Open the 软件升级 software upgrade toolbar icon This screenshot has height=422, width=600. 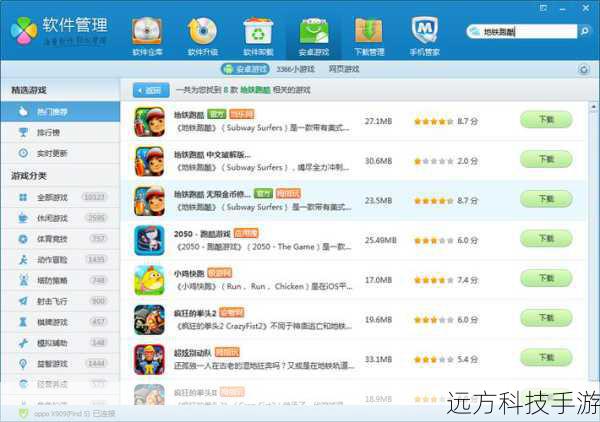[x=203, y=37]
